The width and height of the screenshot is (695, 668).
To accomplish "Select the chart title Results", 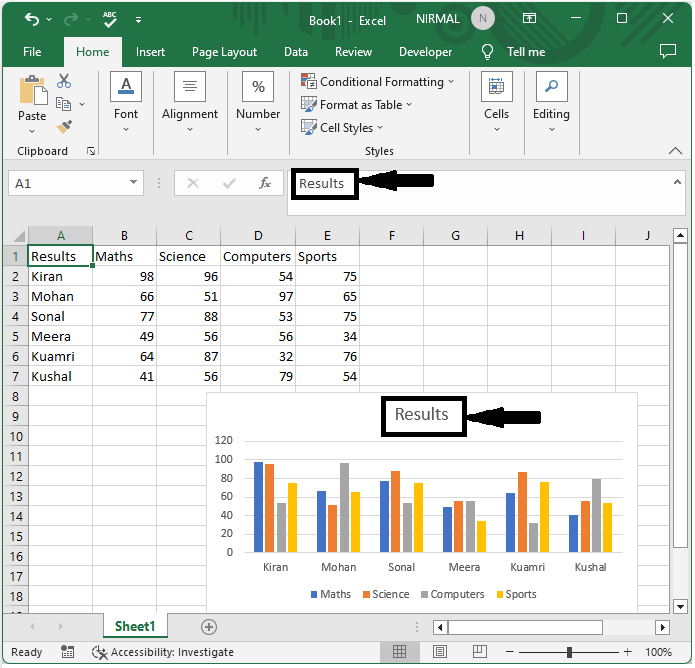I will tap(422, 415).
